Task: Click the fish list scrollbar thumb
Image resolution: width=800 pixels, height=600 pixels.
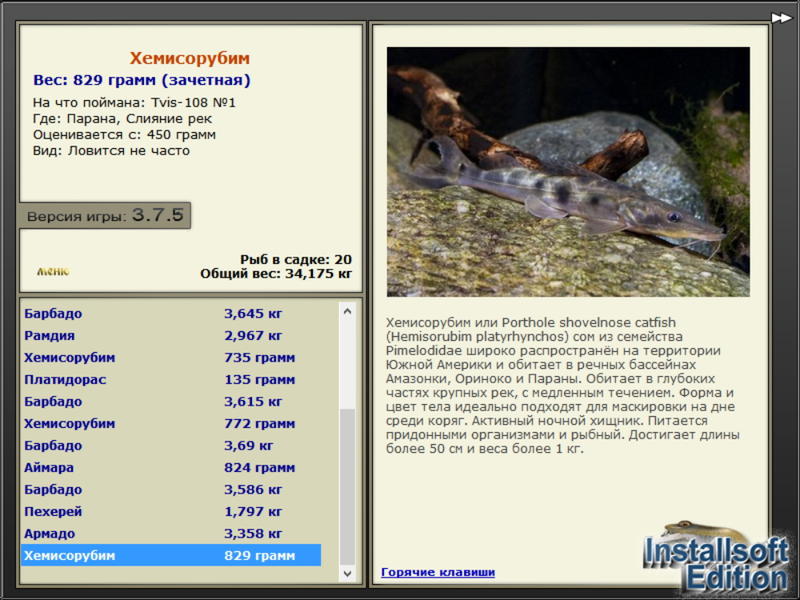Action: pos(347,486)
